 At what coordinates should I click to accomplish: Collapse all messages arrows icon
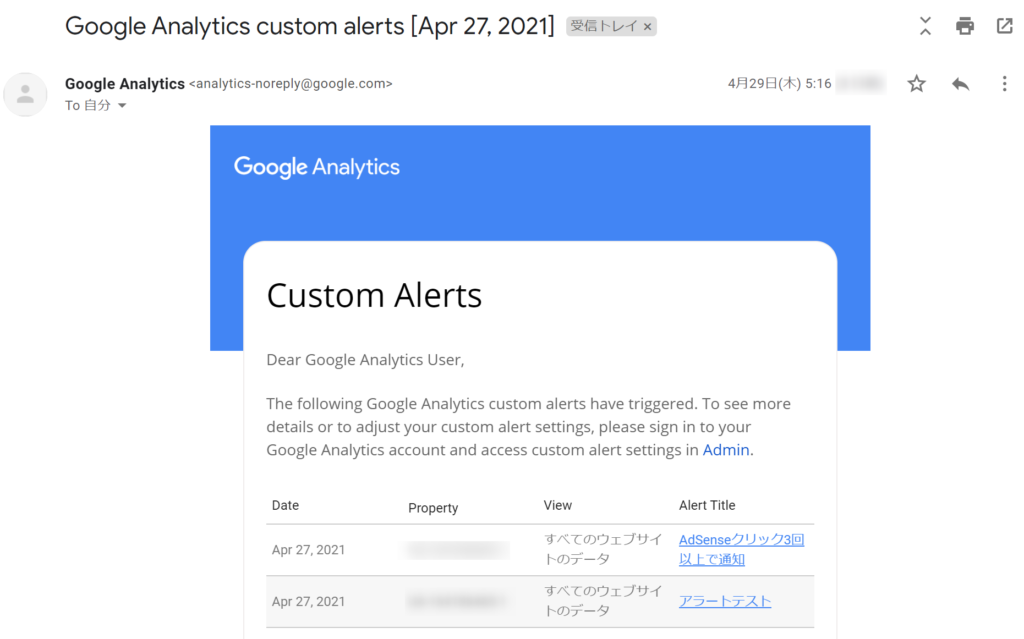click(925, 26)
